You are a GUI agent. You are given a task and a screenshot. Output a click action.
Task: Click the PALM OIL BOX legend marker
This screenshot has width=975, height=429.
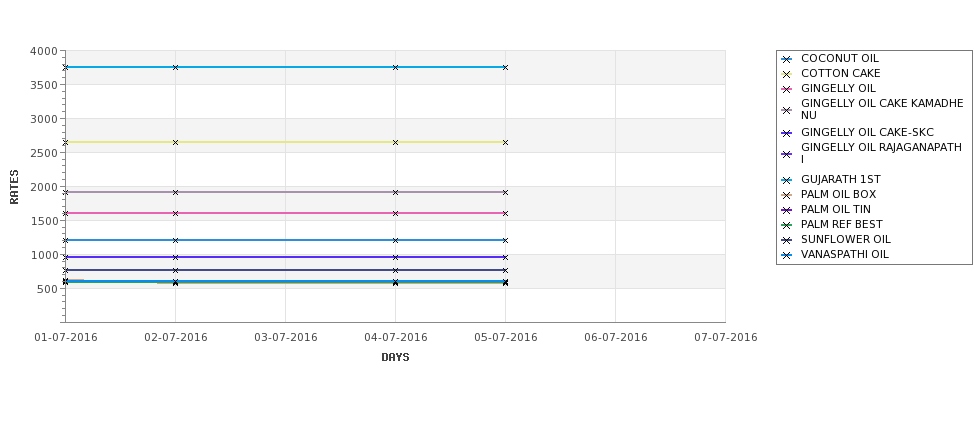pos(787,195)
